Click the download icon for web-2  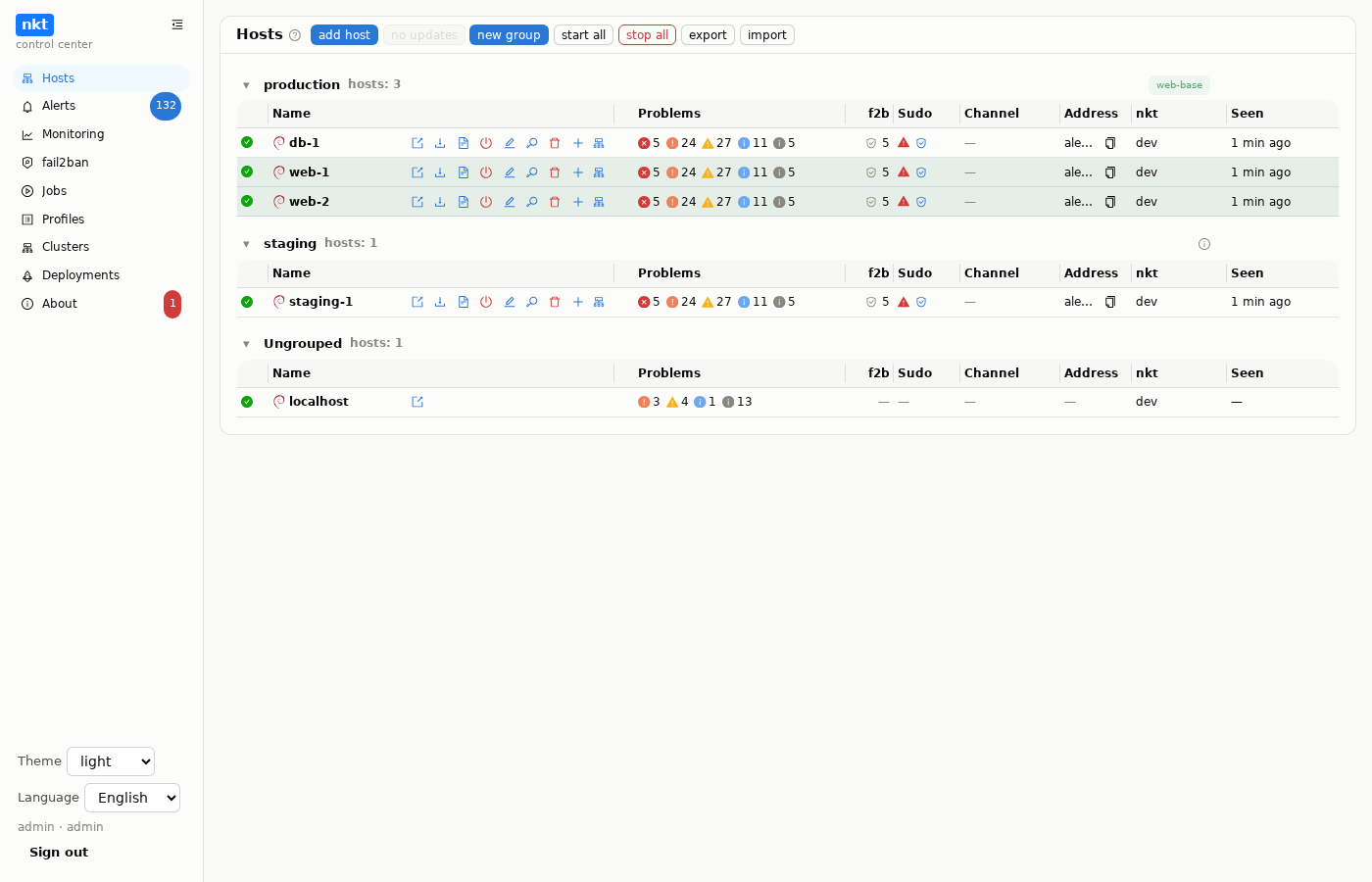[x=440, y=202]
